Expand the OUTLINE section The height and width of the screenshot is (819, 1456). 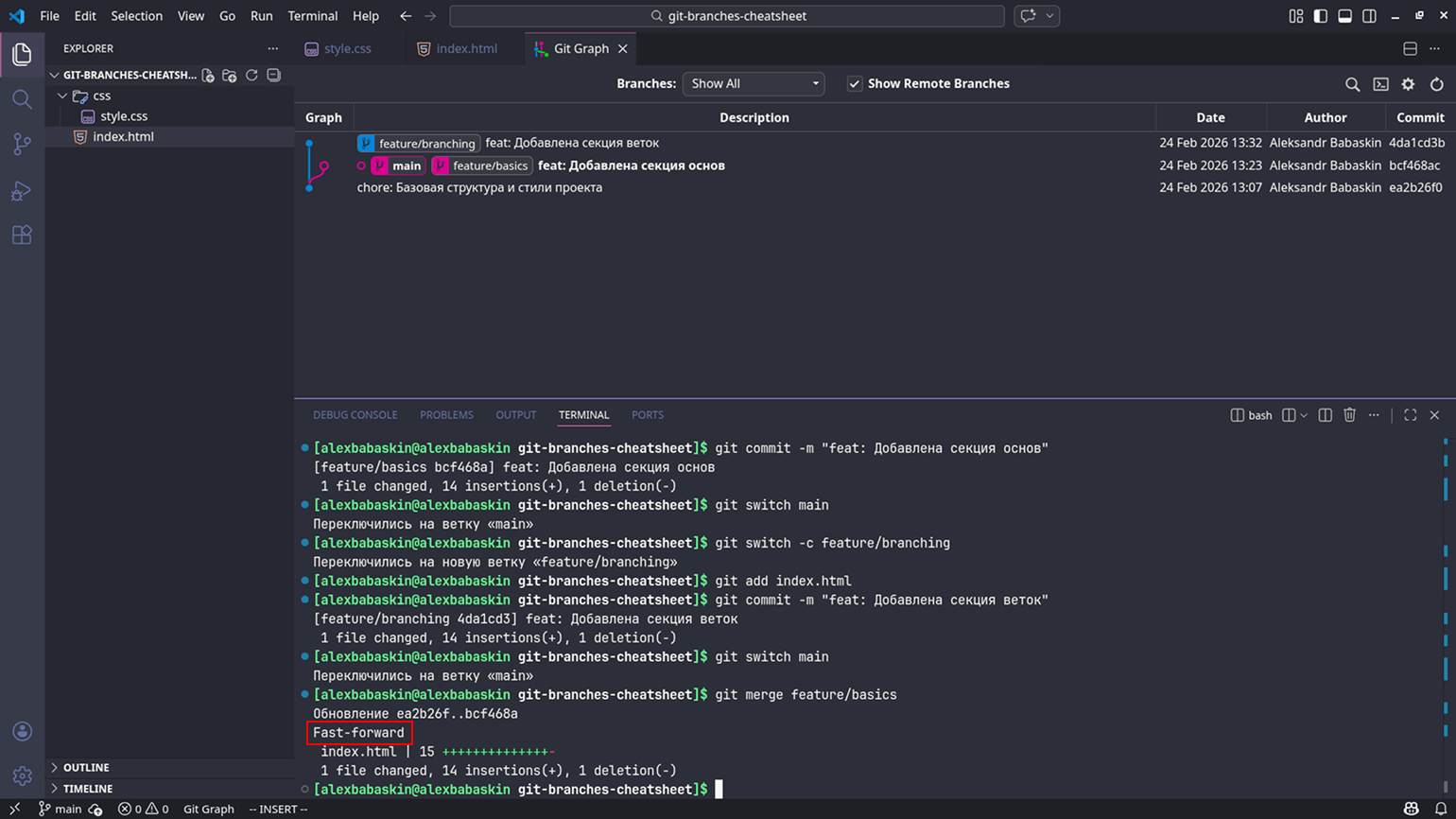(x=86, y=767)
